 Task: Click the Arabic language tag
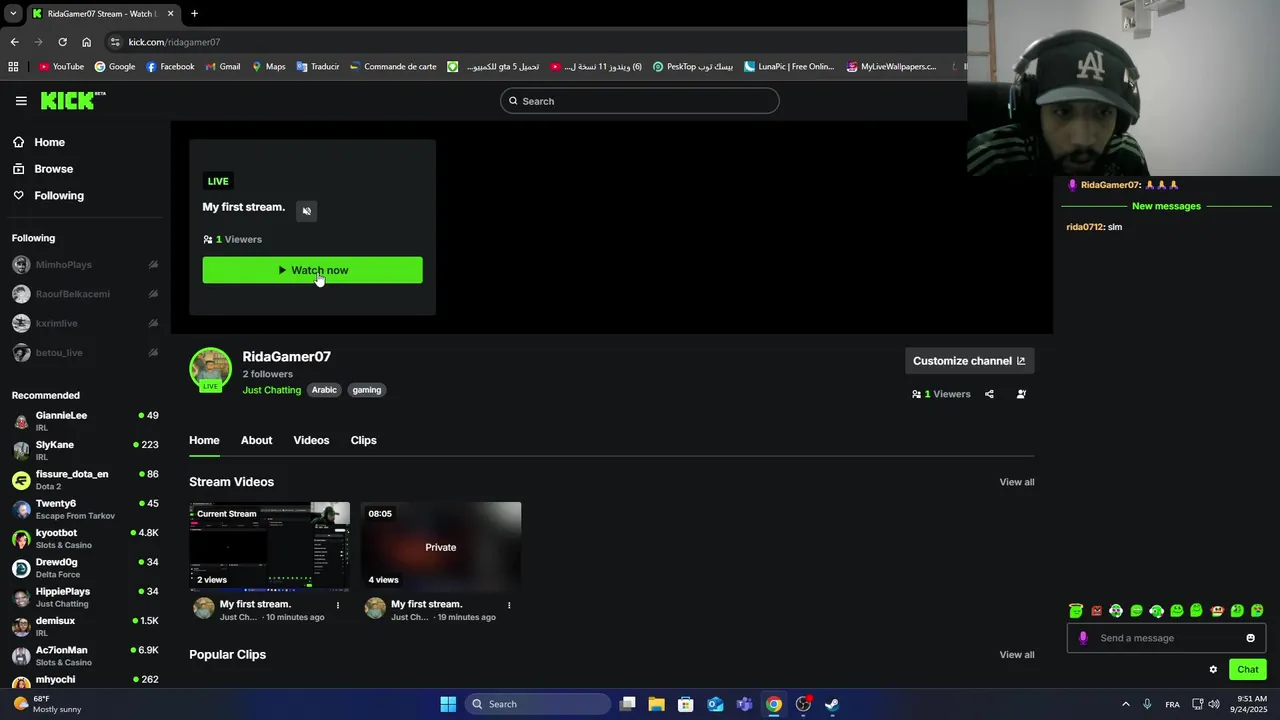(324, 390)
